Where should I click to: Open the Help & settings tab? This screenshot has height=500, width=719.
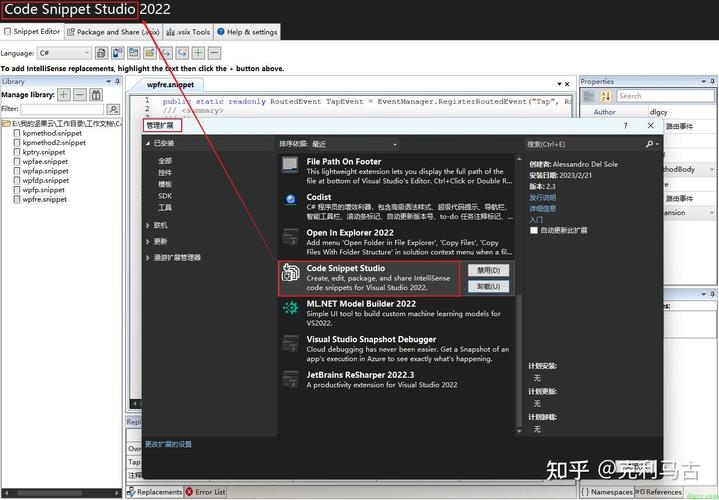pos(247,32)
